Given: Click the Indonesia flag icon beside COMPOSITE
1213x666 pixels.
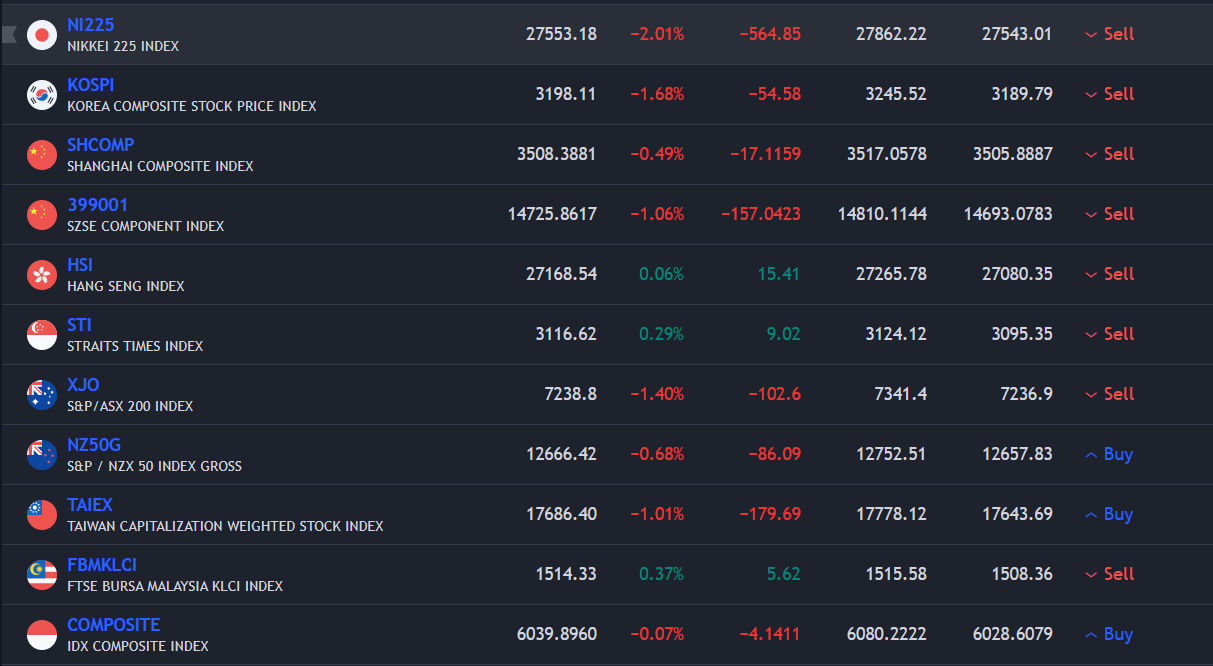Looking at the screenshot, I should 42,634.
